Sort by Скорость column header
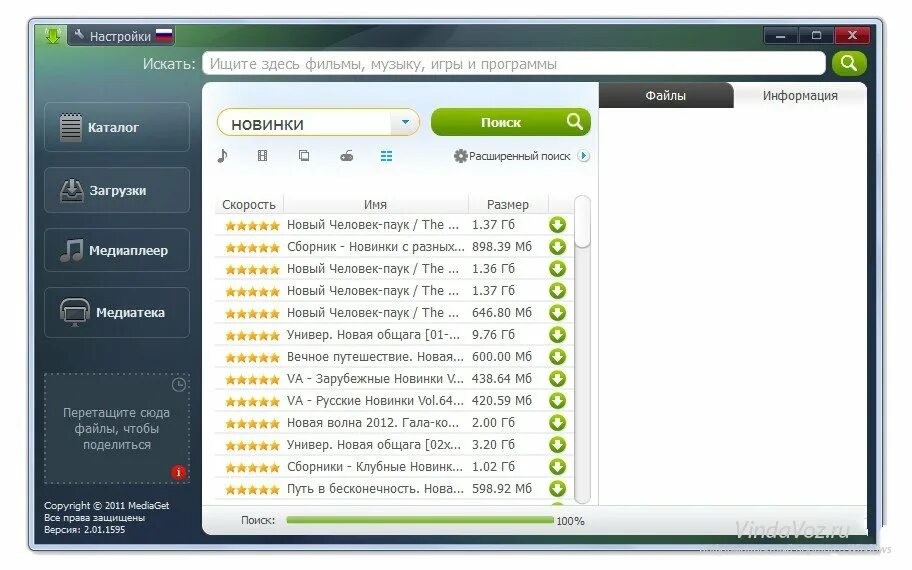Image resolution: width=912 pixels, height=570 pixels. click(x=248, y=204)
